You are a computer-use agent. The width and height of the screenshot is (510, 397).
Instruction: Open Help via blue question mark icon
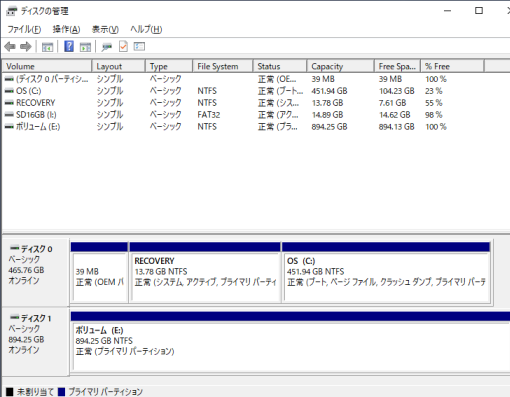coord(69,46)
